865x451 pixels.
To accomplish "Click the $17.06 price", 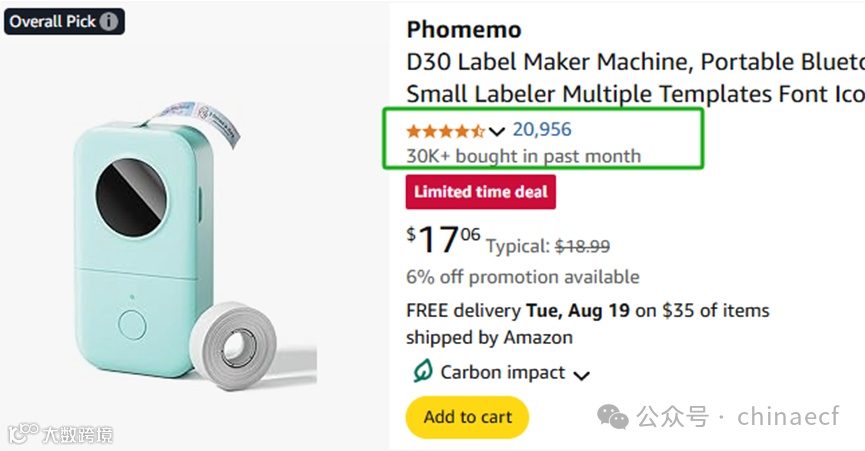I will pos(443,241).
